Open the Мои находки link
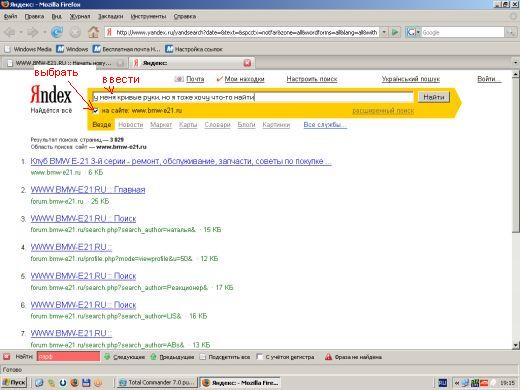This screenshot has height=390, width=520. [x=244, y=79]
